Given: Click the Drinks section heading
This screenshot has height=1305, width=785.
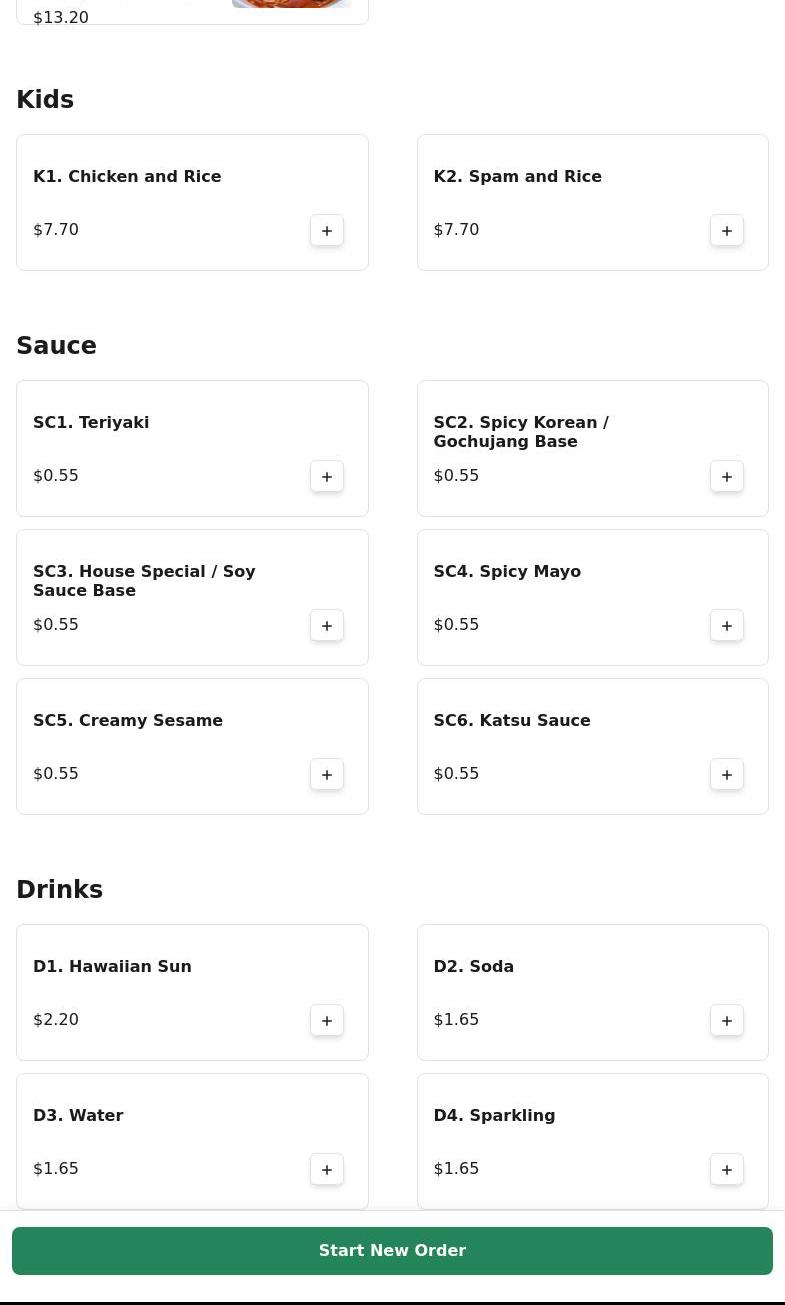Looking at the screenshot, I should 59,890.
